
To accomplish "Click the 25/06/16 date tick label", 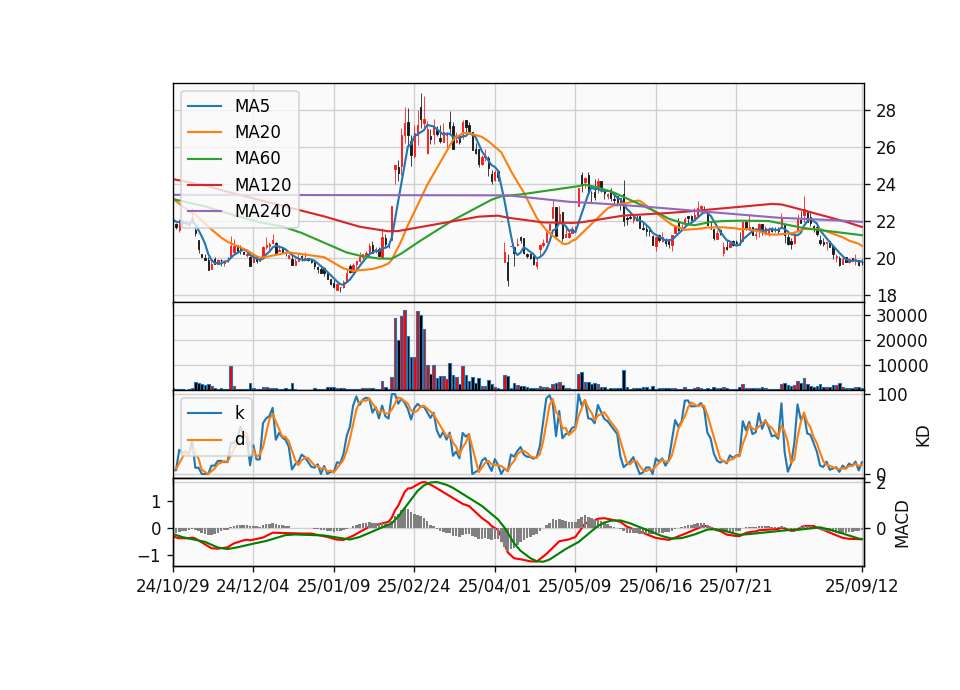I will pos(656,586).
